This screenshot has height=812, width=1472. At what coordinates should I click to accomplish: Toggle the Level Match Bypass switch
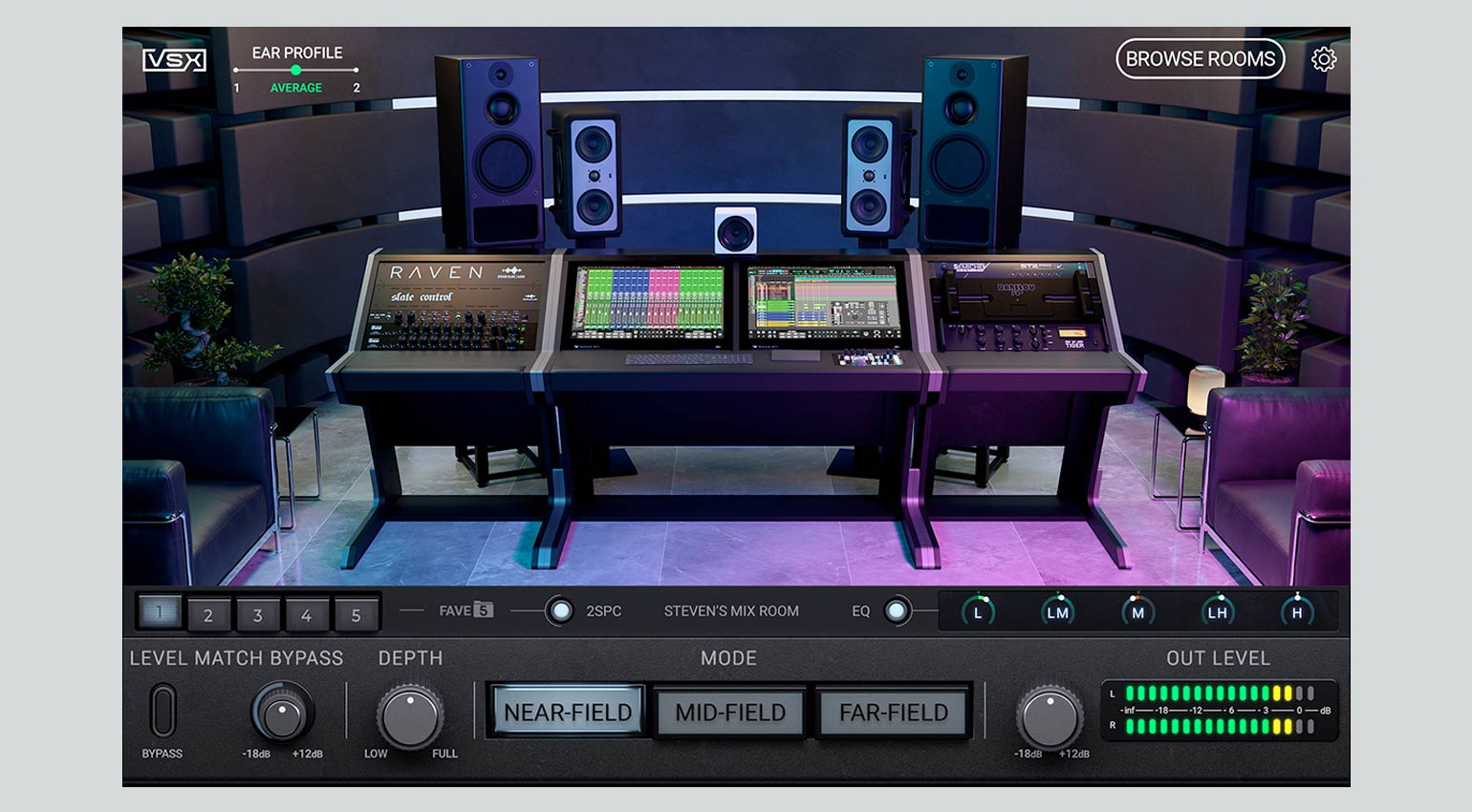tap(162, 711)
